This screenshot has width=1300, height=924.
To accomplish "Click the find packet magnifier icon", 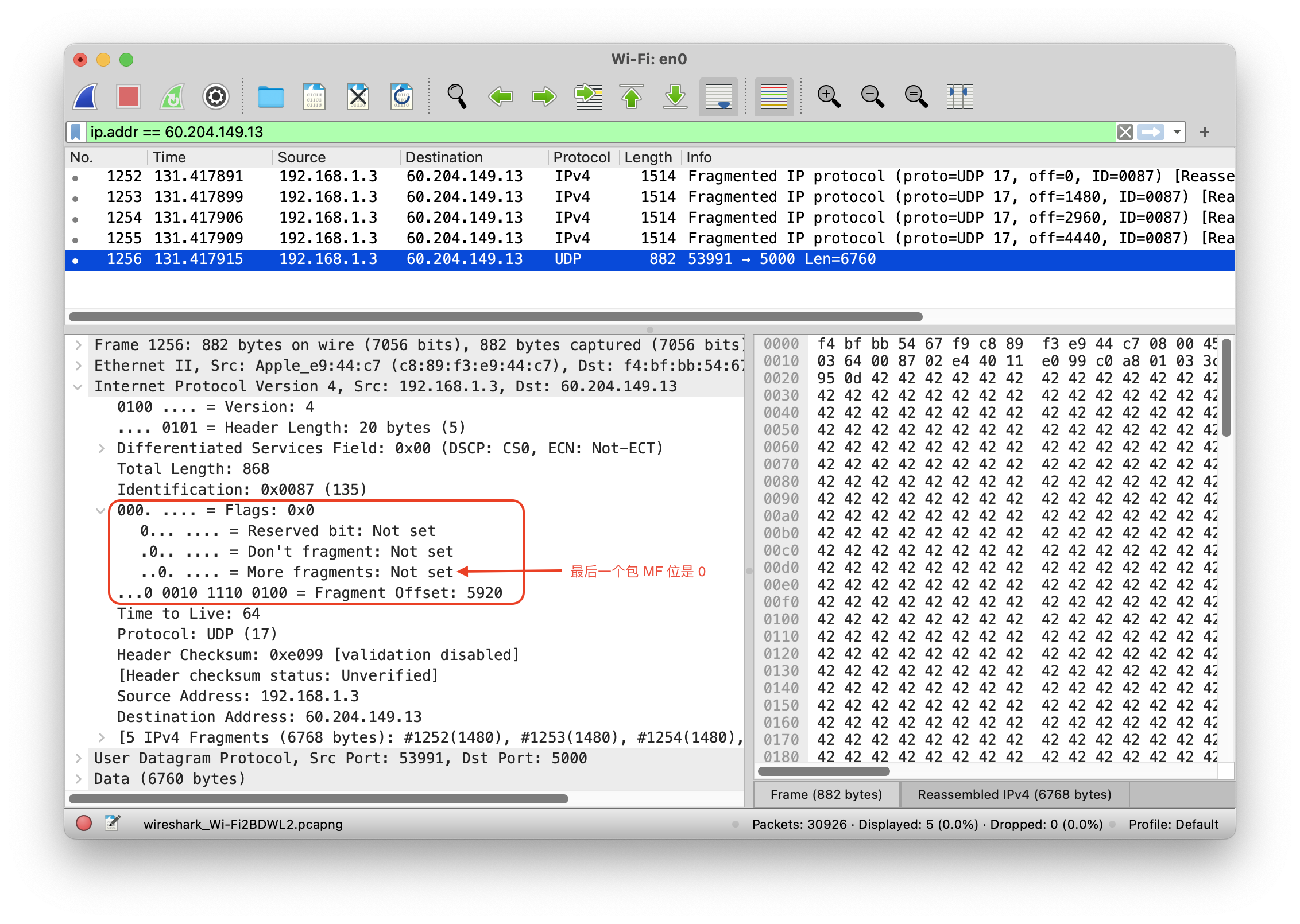I will pyautogui.click(x=456, y=96).
